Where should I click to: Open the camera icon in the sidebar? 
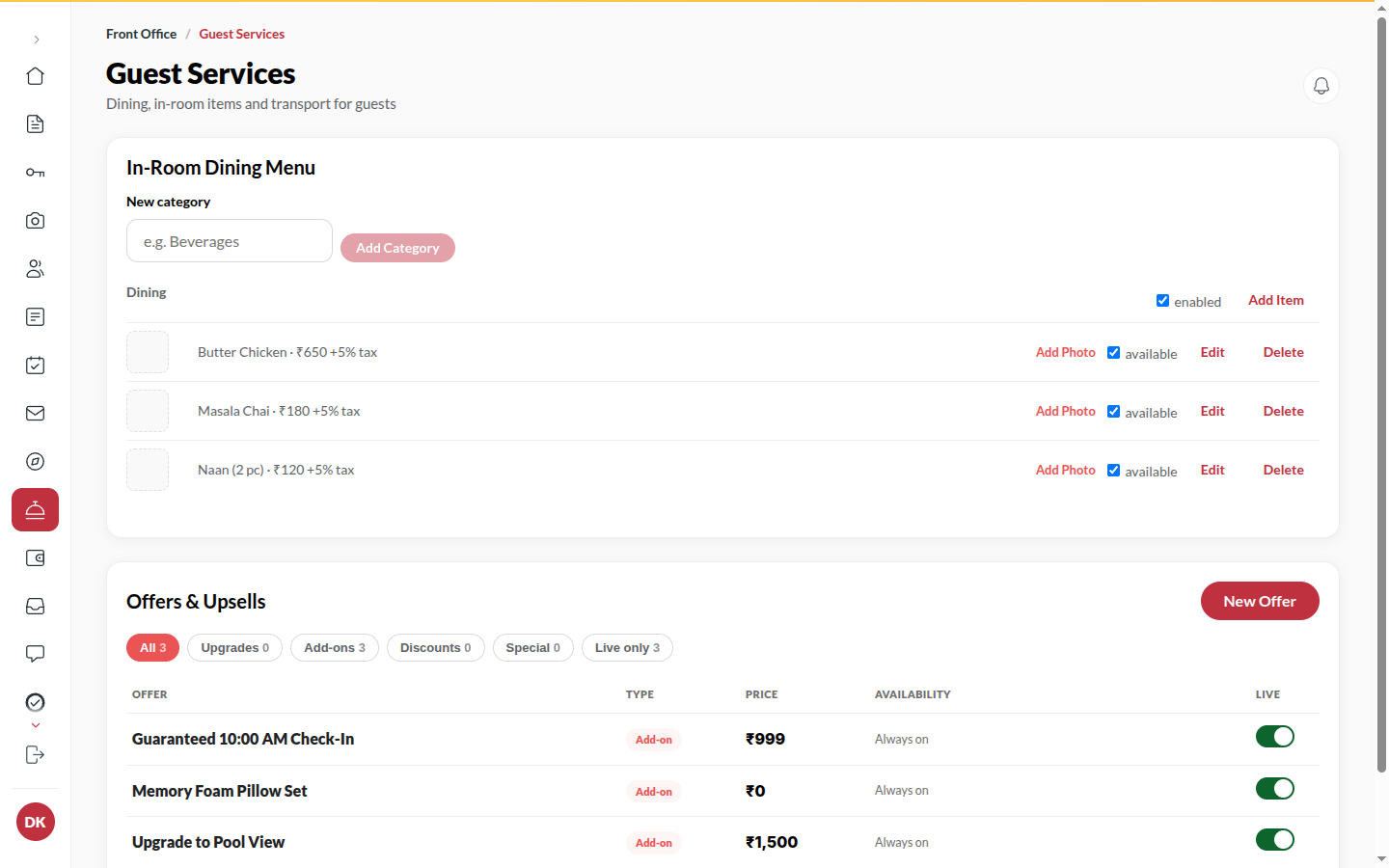tap(35, 221)
